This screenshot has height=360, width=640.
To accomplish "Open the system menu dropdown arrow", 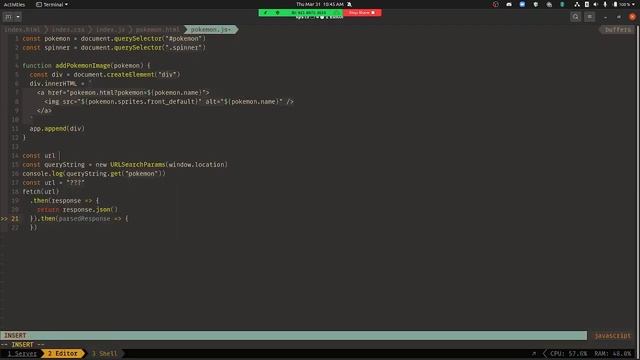I will click(634, 4).
